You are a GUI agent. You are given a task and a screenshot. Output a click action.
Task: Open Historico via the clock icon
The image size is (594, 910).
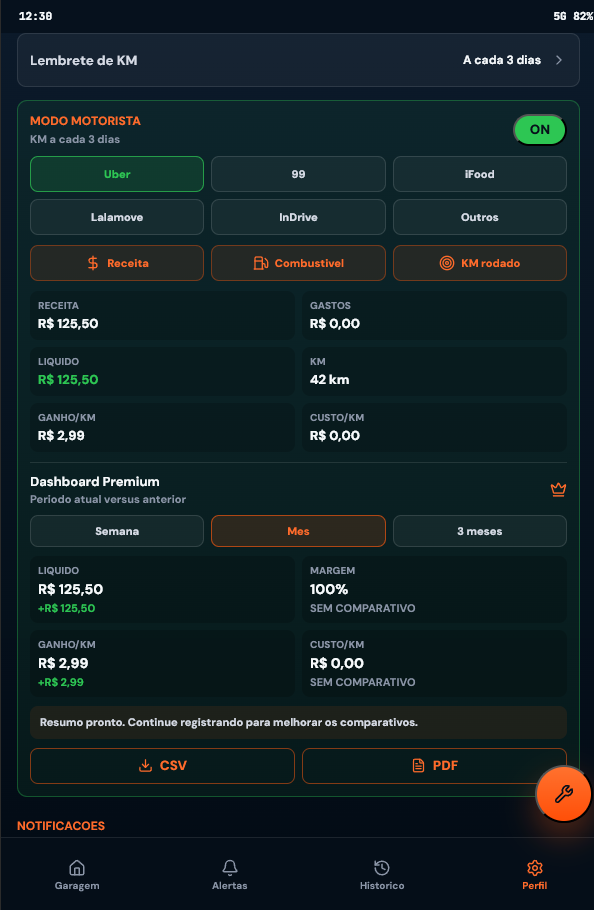pos(382,867)
